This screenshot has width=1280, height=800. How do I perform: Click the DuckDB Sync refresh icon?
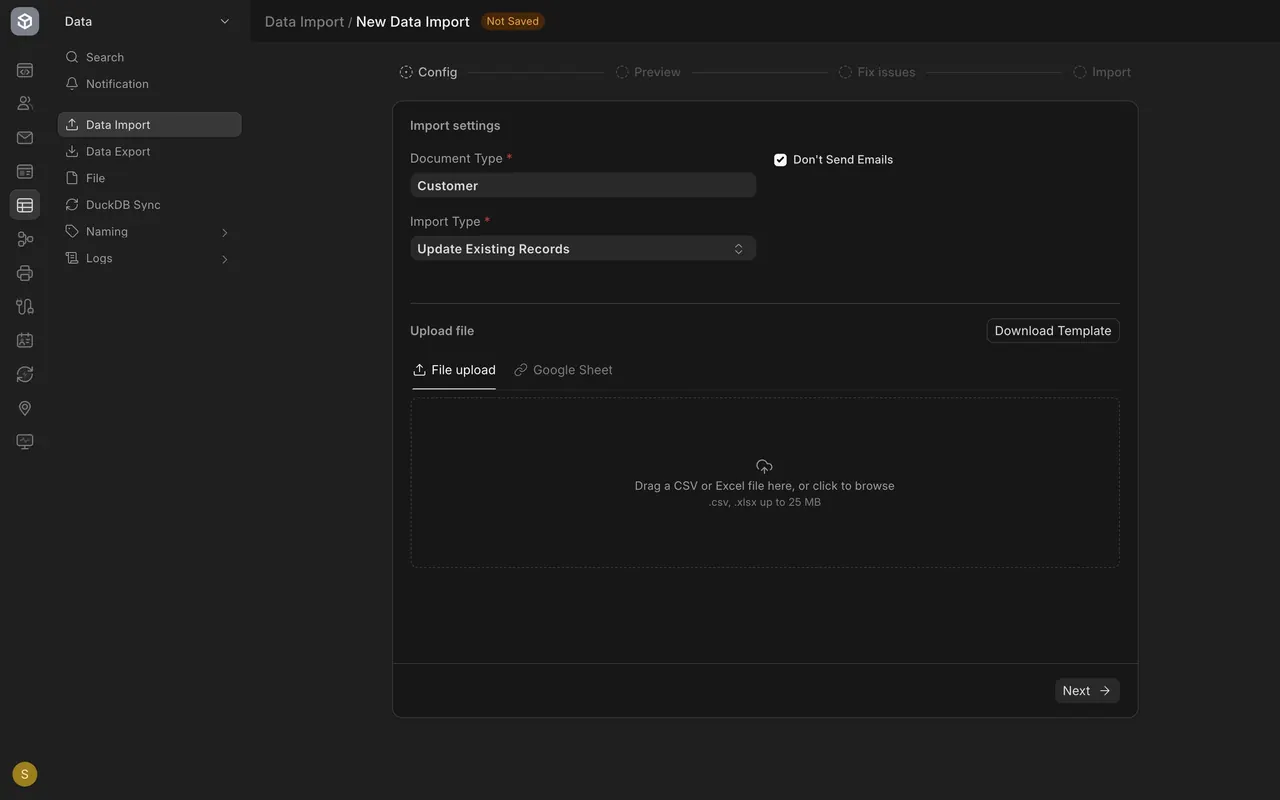pyautogui.click(x=72, y=204)
